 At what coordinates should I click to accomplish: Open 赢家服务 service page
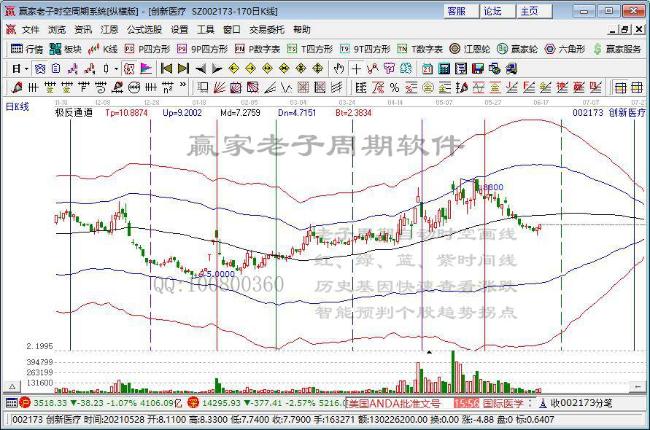(617, 49)
